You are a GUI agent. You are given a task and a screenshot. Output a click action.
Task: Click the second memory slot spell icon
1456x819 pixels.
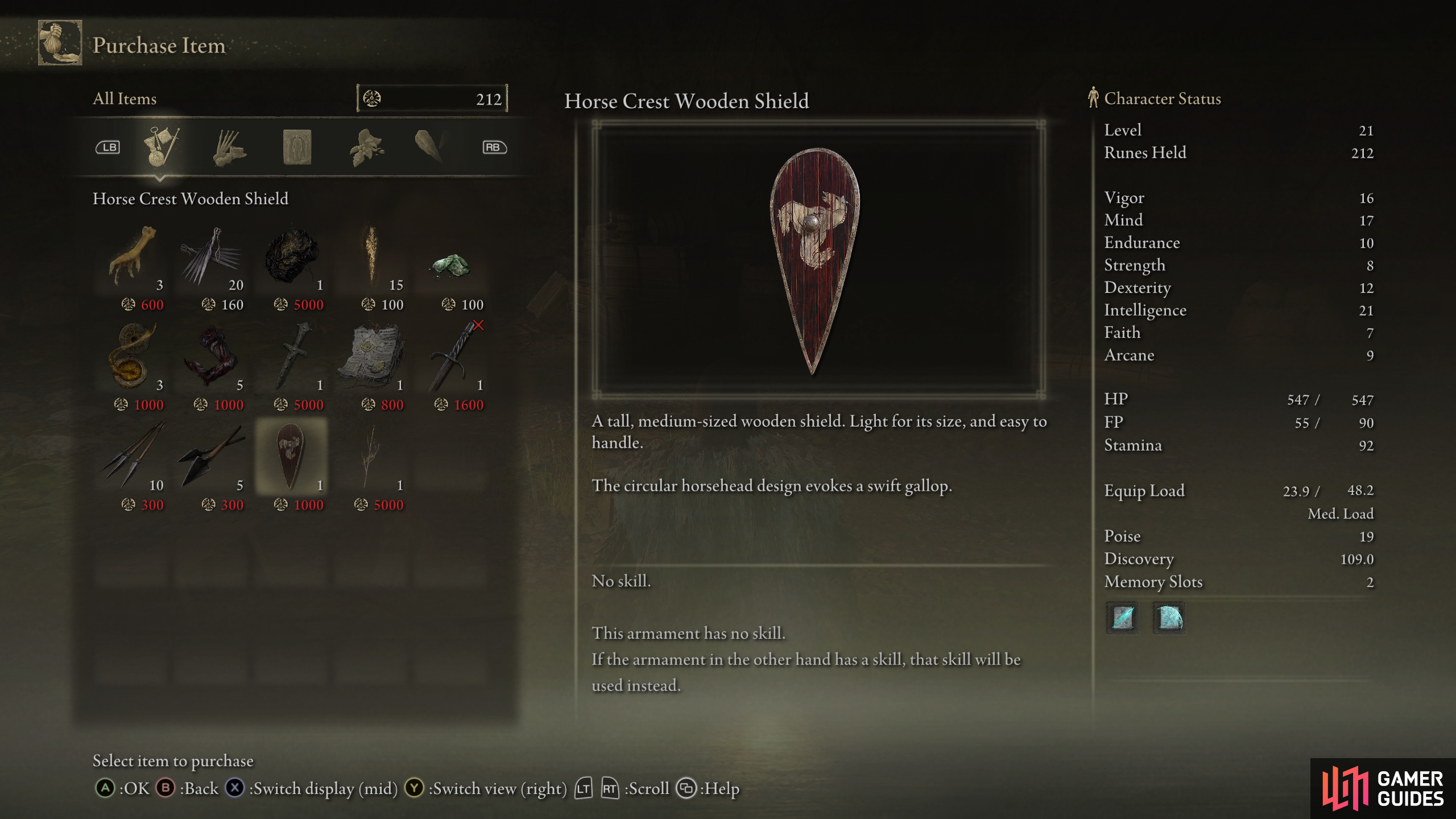(1169, 618)
